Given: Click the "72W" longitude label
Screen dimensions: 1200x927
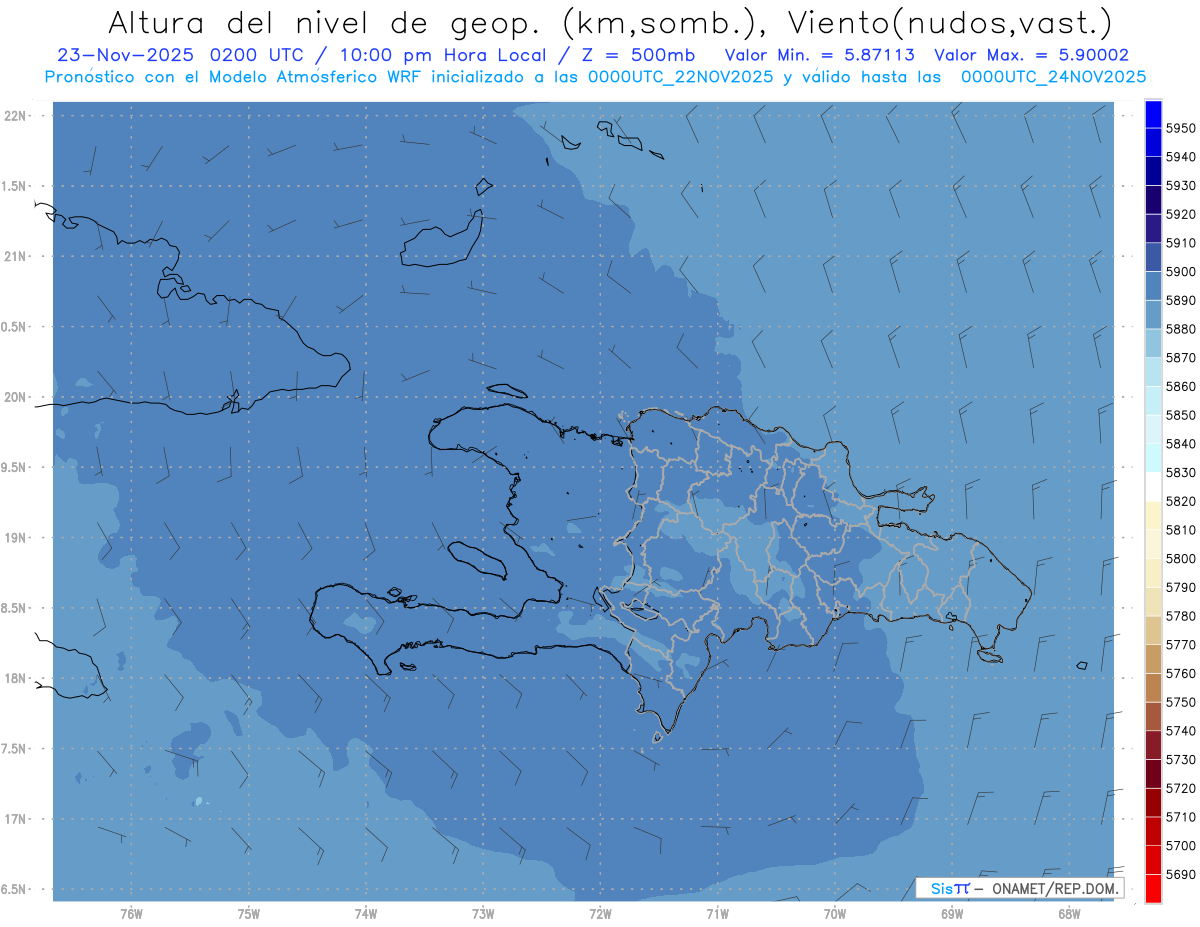Looking at the screenshot, I should pos(600,914).
